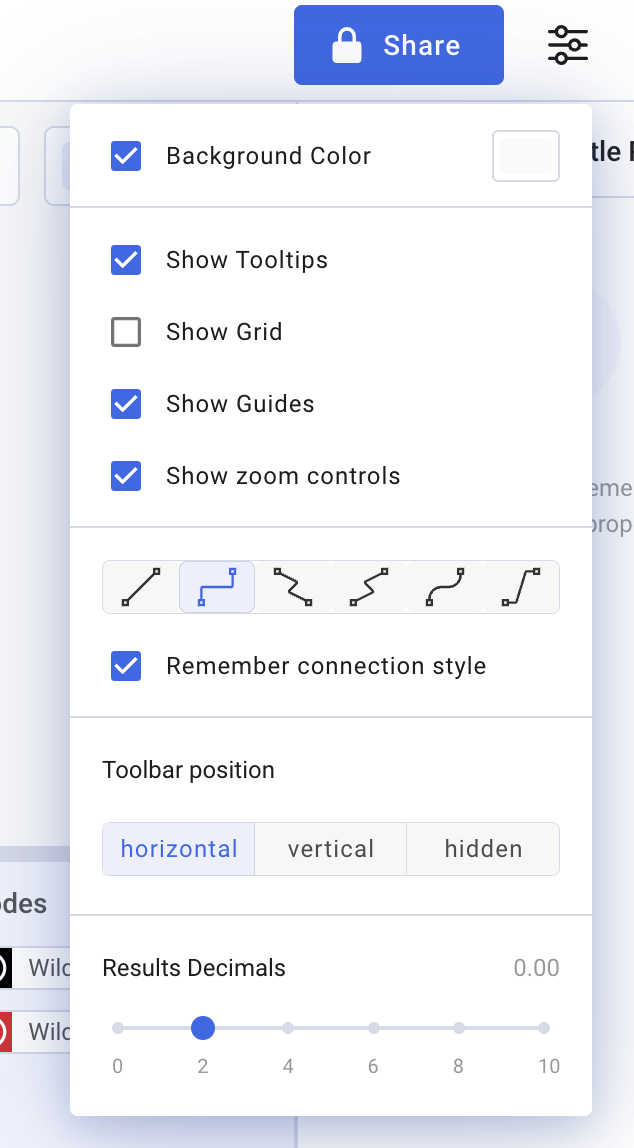Image resolution: width=634 pixels, height=1148 pixels.
Task: Turn off Show Guides
Action: [126, 404]
